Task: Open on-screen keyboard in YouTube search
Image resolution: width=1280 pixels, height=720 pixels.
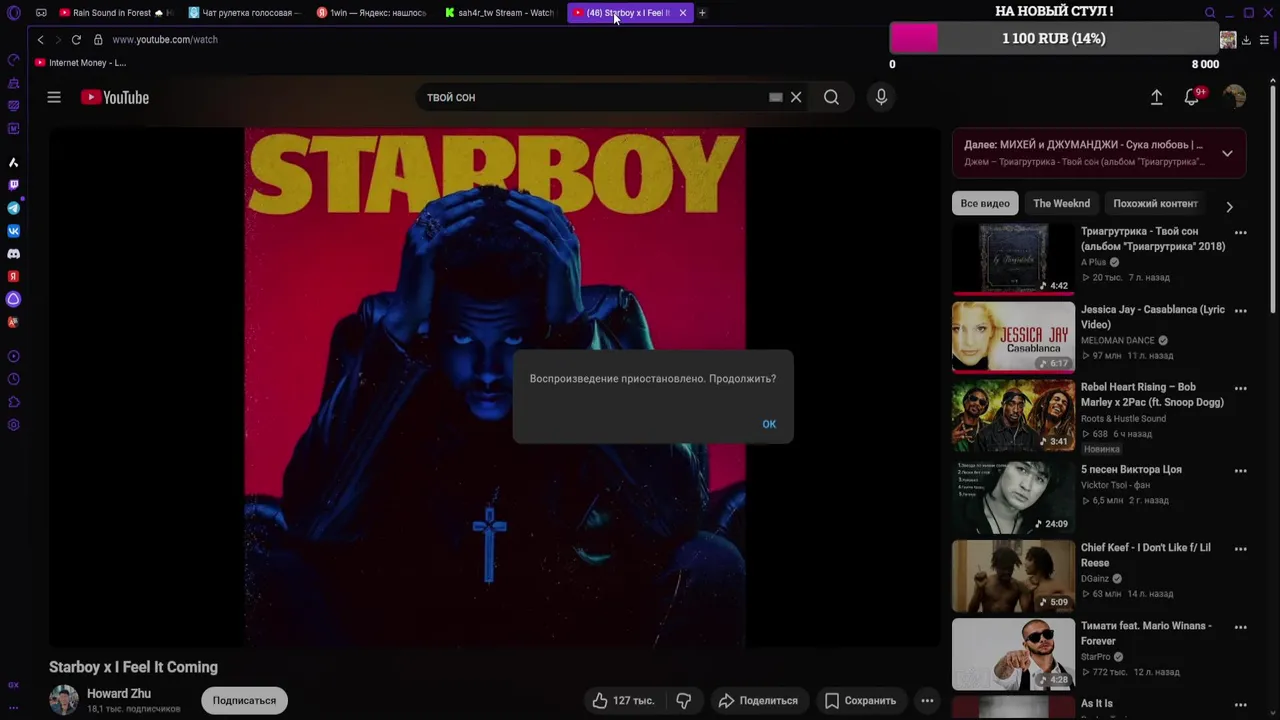Action: [775, 97]
